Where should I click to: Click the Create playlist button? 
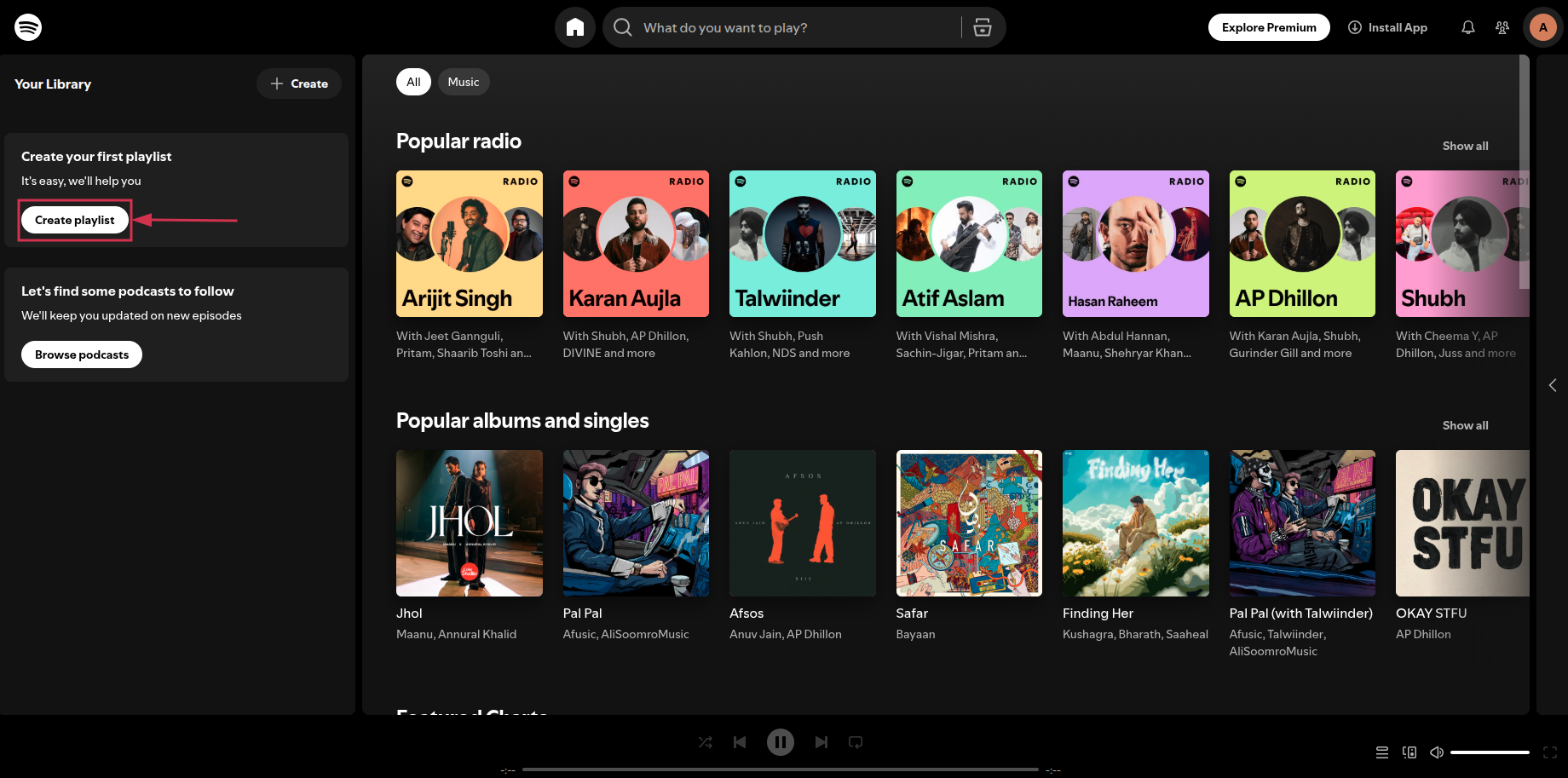tap(75, 220)
